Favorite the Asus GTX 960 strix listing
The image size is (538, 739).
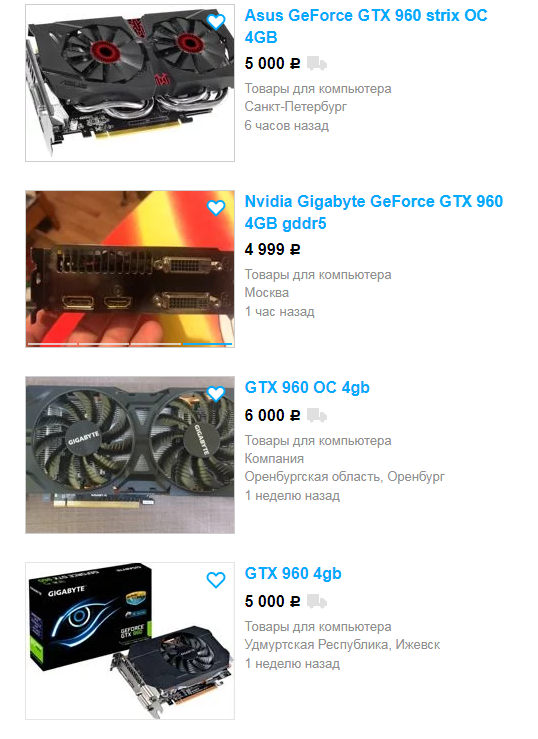point(216,22)
